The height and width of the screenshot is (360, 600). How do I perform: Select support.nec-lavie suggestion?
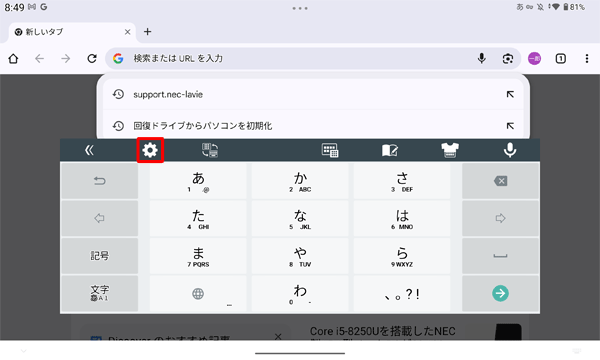(x=313, y=94)
